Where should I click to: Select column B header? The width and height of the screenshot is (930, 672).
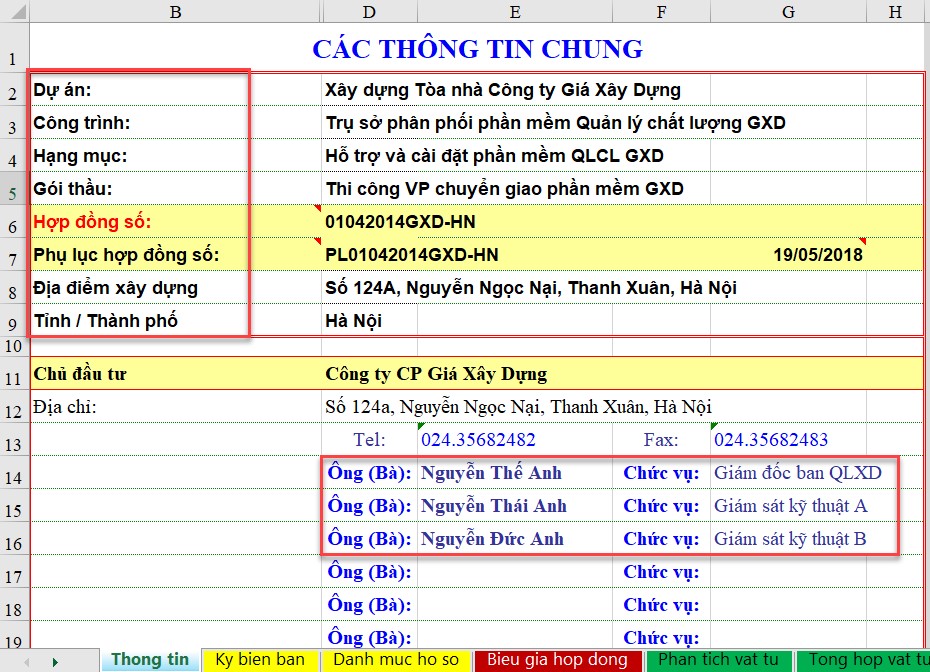[x=175, y=11]
